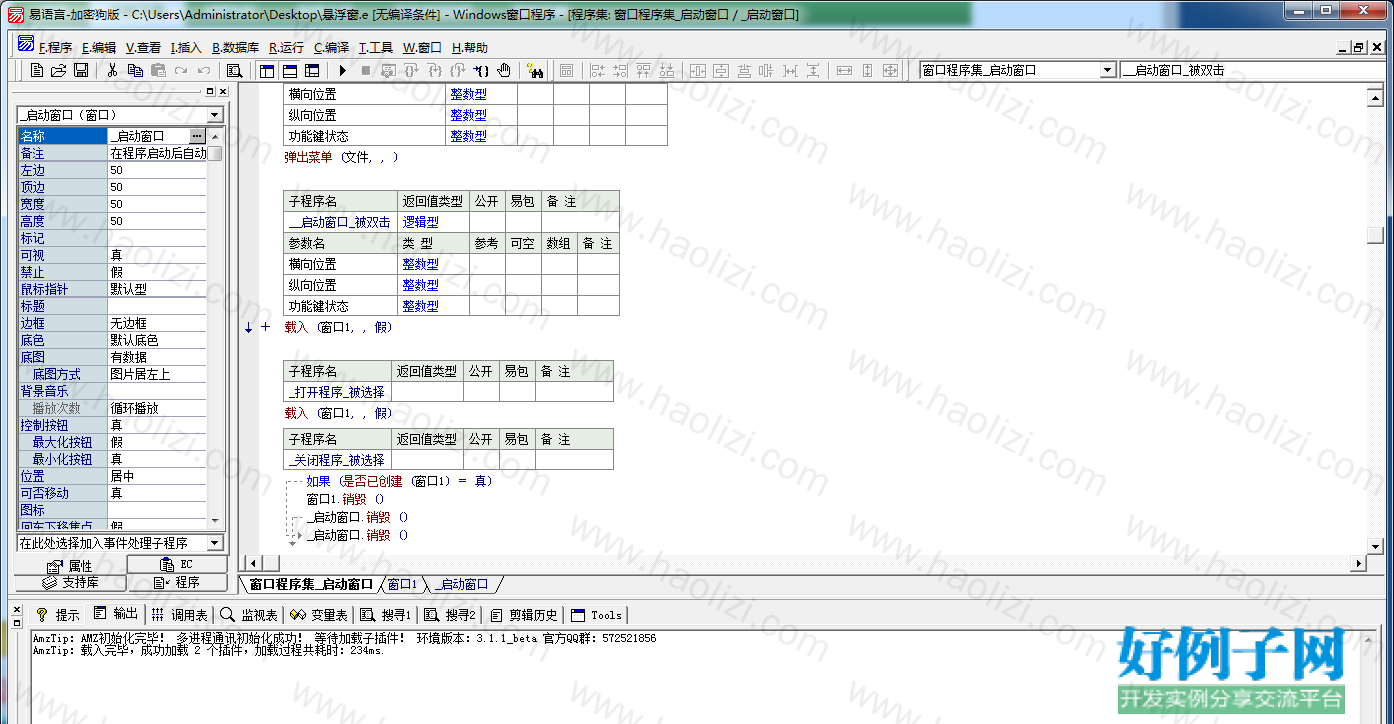Switch to the 窗口1 editor tab
The image size is (1394, 724).
(x=401, y=584)
